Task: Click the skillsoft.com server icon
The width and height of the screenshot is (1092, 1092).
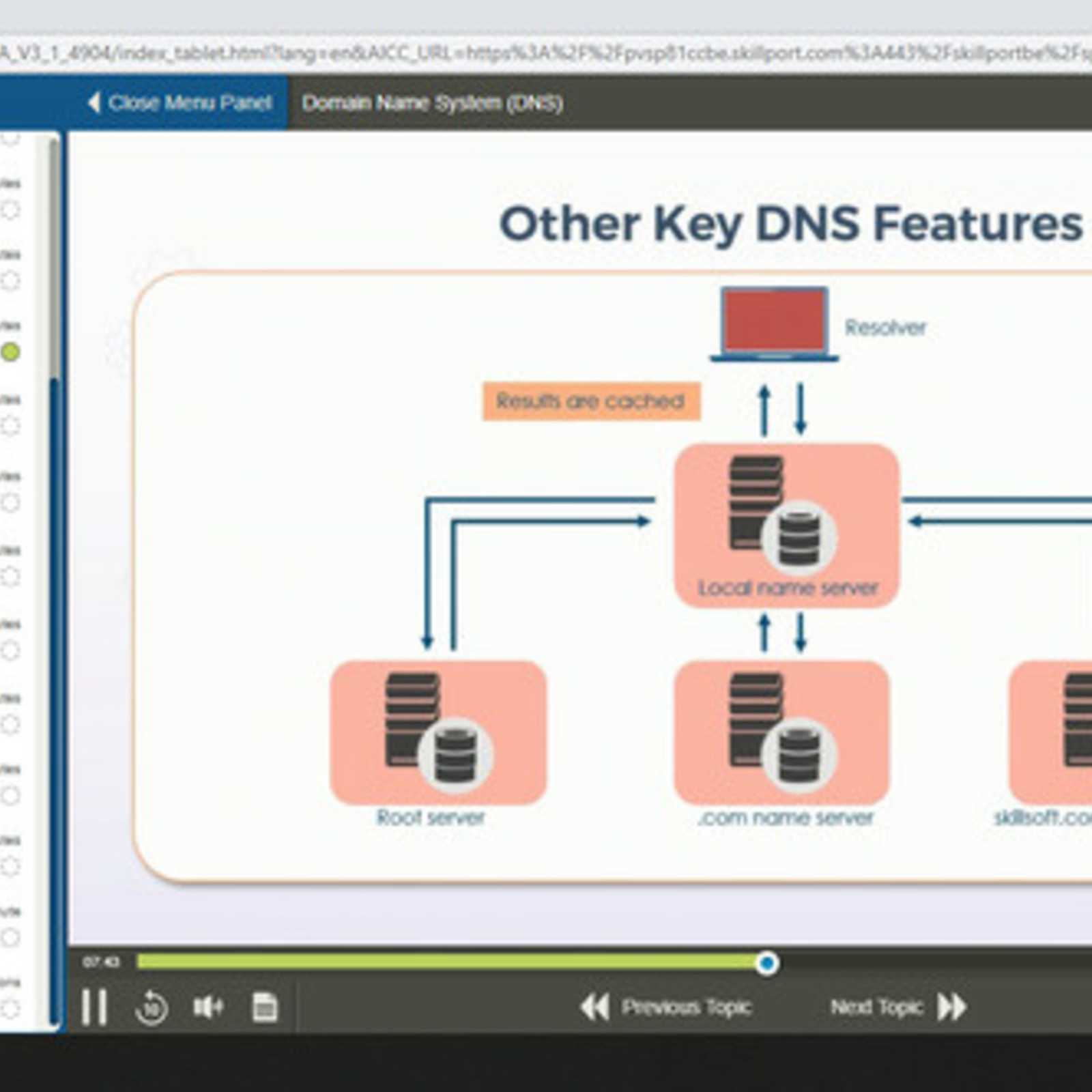Action: (x=1054, y=732)
